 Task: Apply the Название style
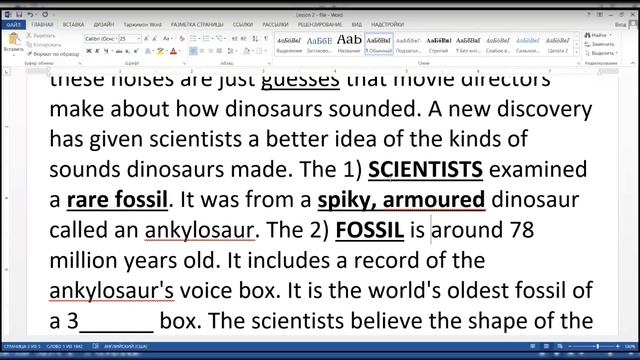pos(349,43)
